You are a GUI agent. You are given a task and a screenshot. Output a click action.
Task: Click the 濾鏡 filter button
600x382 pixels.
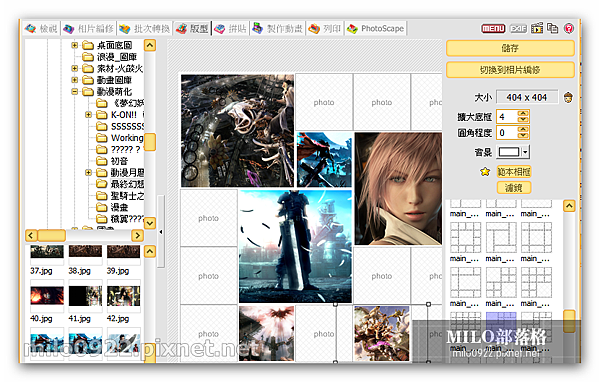514,188
